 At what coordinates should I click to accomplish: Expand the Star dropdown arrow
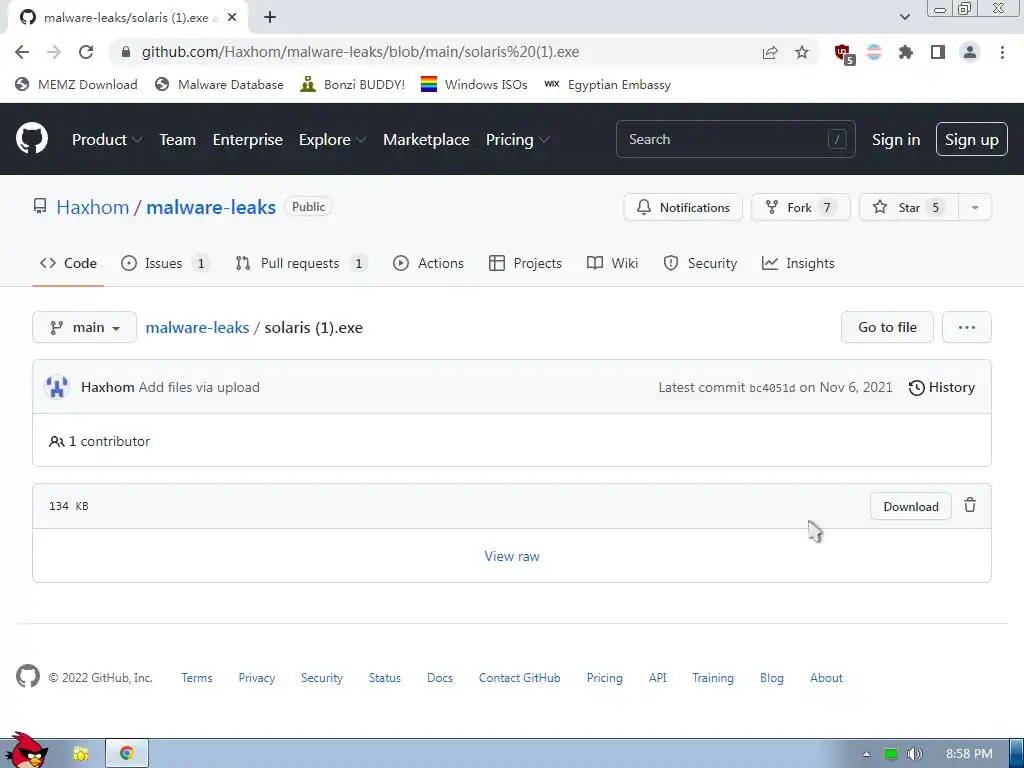click(974, 208)
